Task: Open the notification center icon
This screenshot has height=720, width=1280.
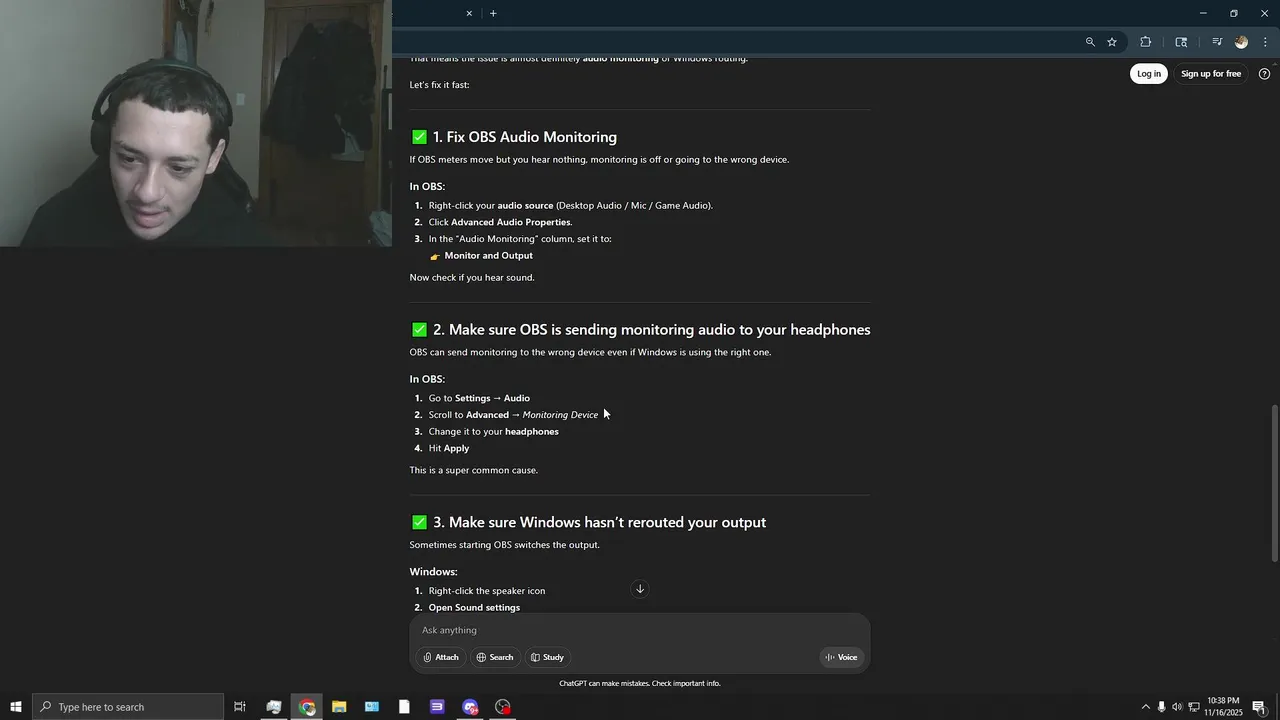Action: 1259,707
